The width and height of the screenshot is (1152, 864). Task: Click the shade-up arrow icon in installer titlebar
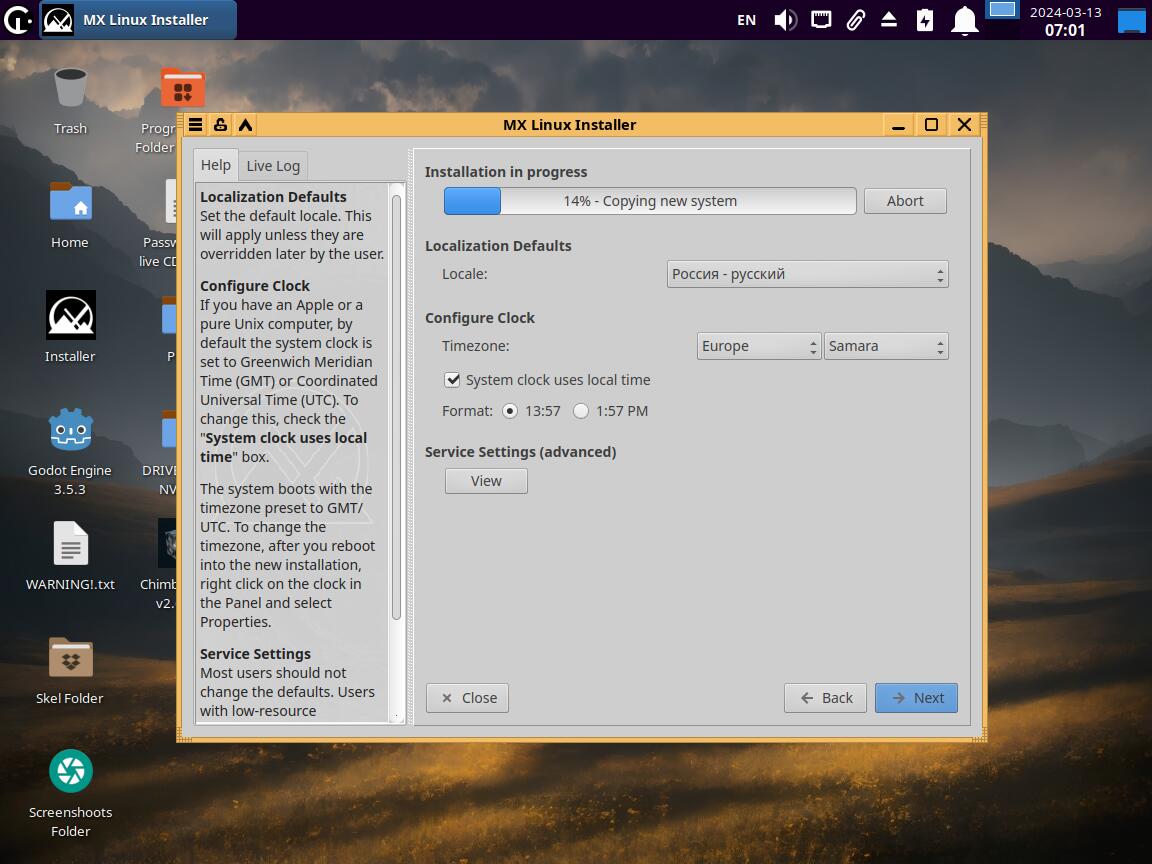click(245, 125)
